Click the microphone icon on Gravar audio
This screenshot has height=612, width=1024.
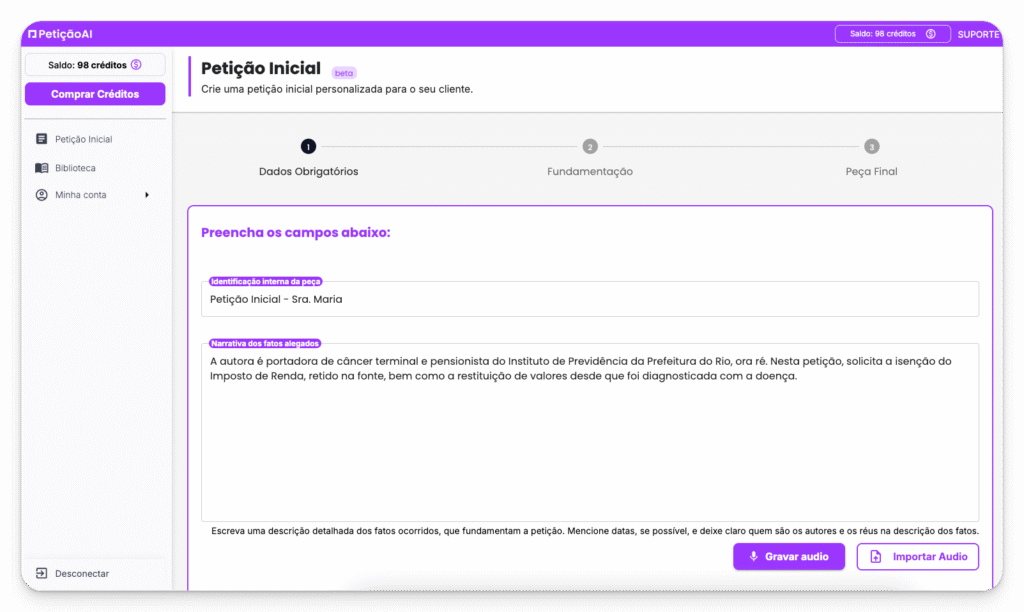(753, 557)
